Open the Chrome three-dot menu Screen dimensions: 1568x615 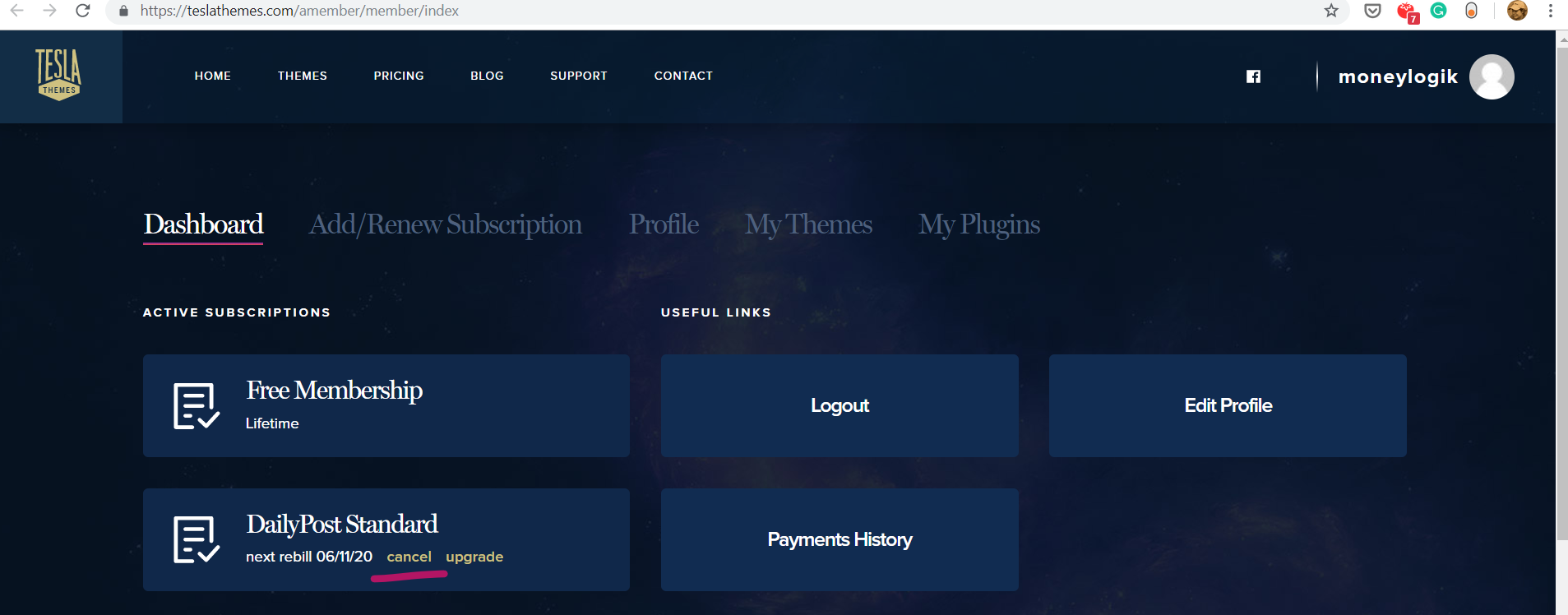(1550, 11)
